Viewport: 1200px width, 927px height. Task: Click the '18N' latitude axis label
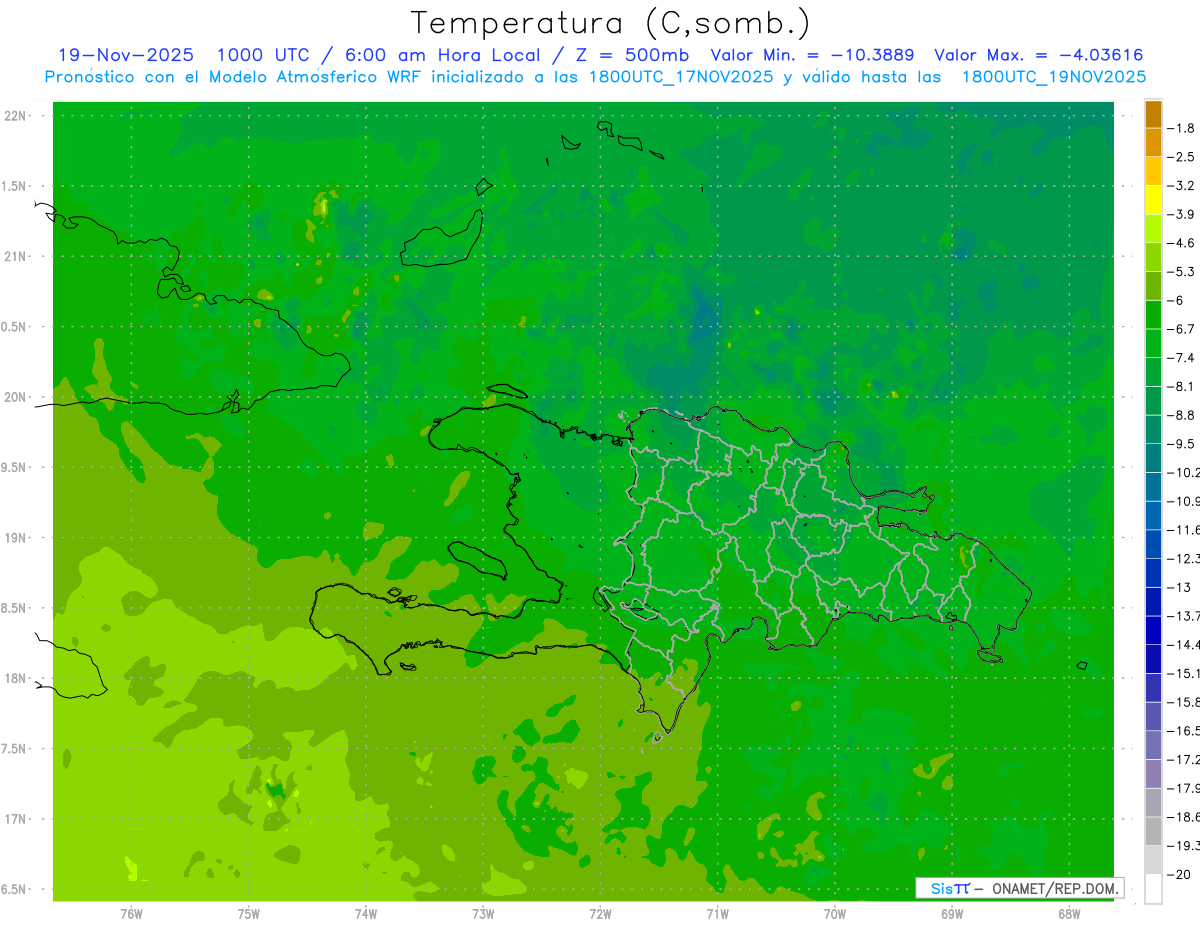click(x=15, y=678)
